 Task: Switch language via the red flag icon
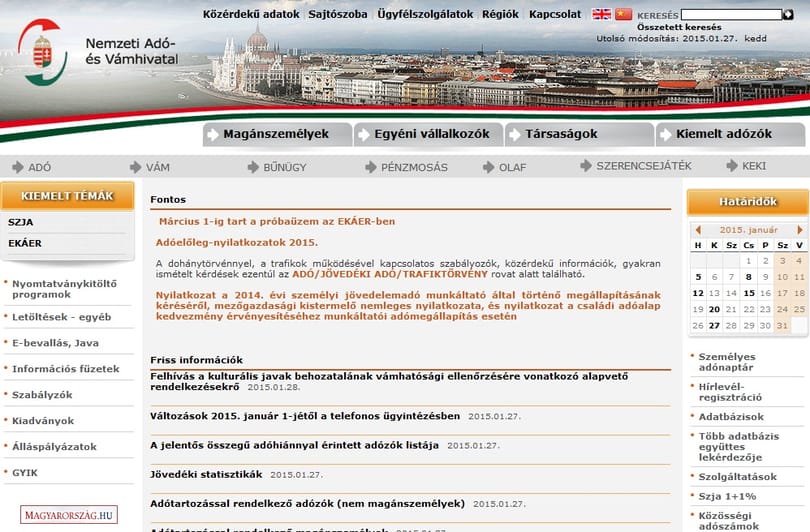tap(624, 14)
